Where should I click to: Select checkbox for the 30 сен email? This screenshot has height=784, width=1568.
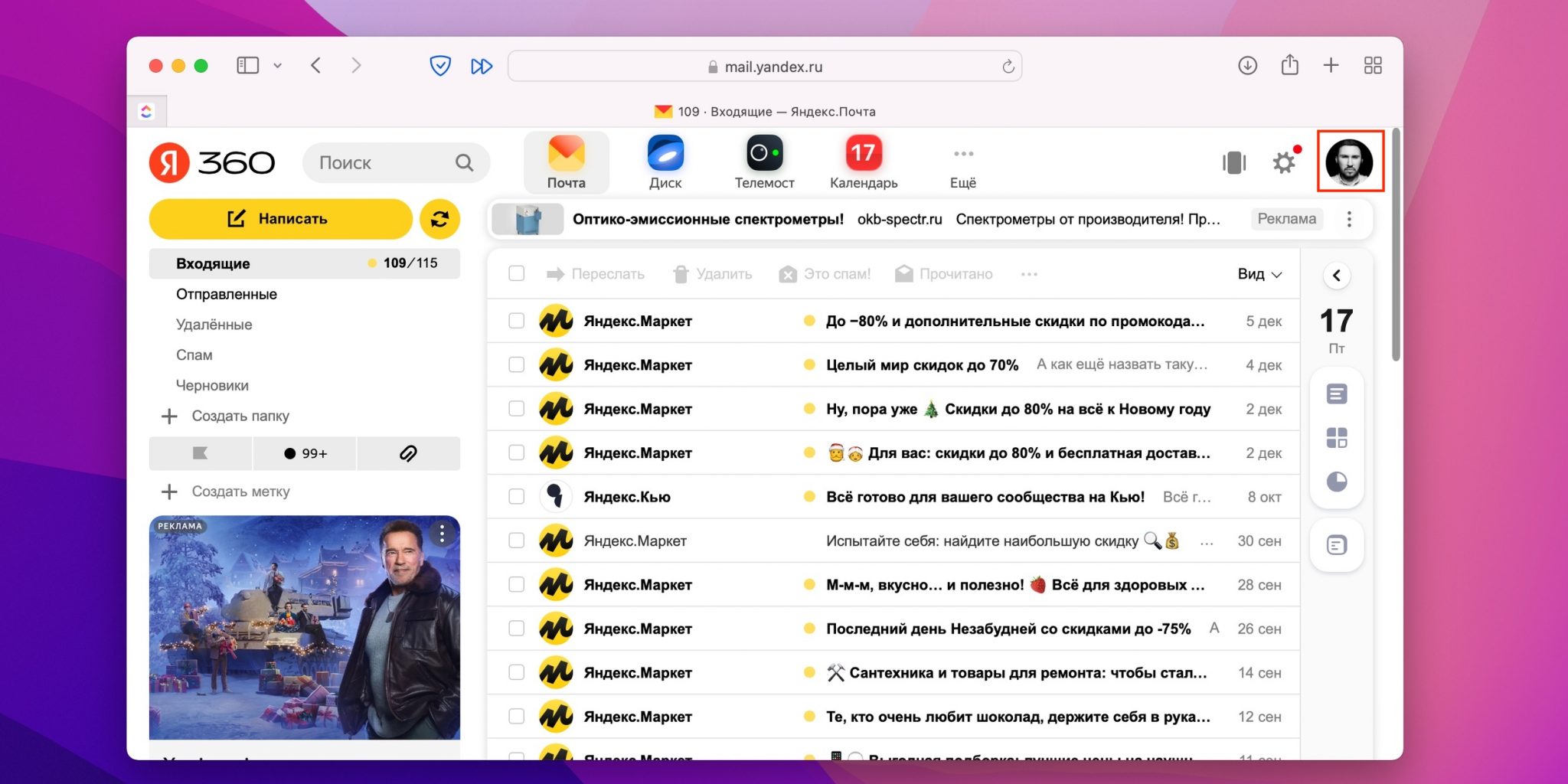click(517, 541)
